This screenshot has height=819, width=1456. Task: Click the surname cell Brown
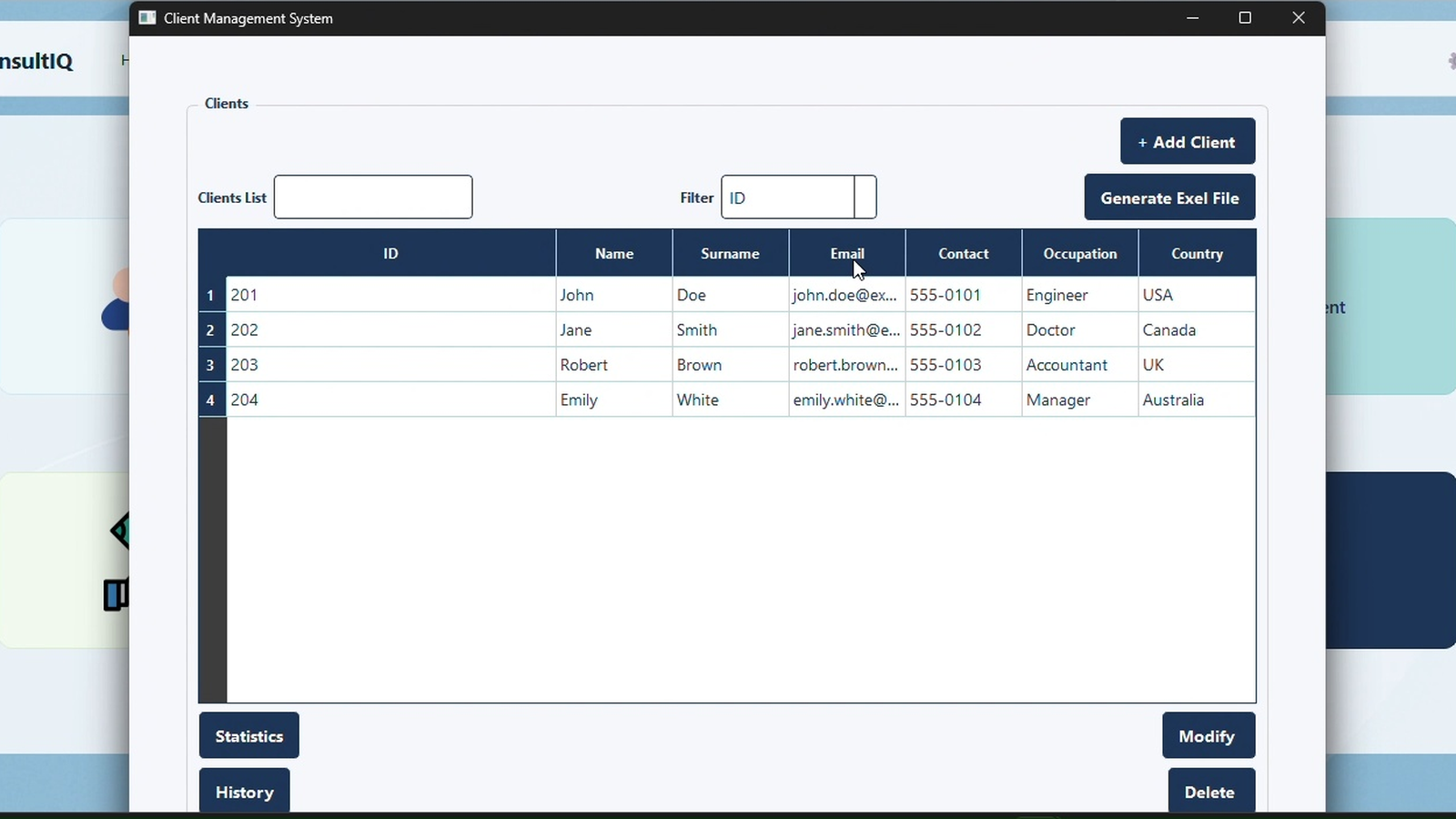click(x=731, y=364)
